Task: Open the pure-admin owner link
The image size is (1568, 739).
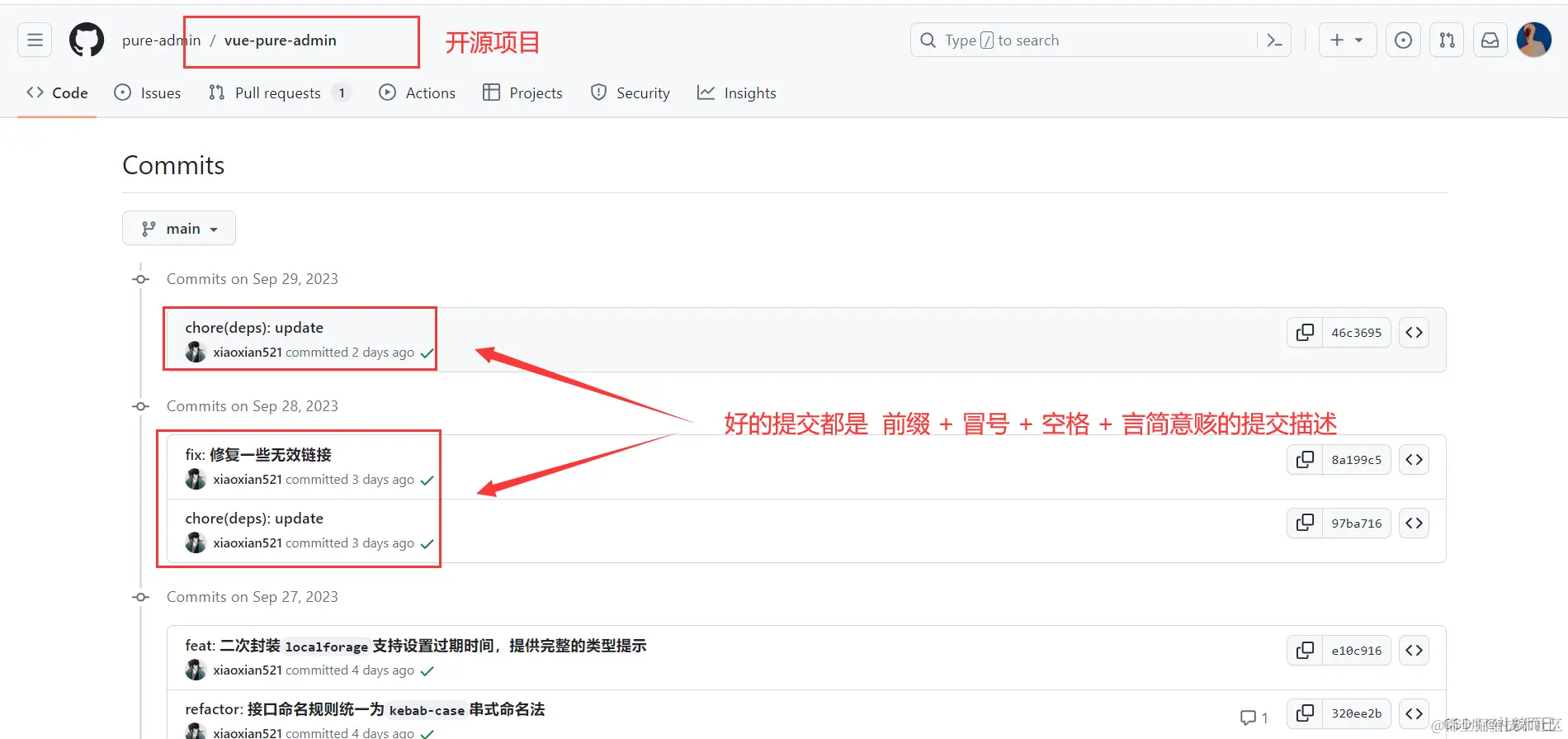Action: point(161,40)
